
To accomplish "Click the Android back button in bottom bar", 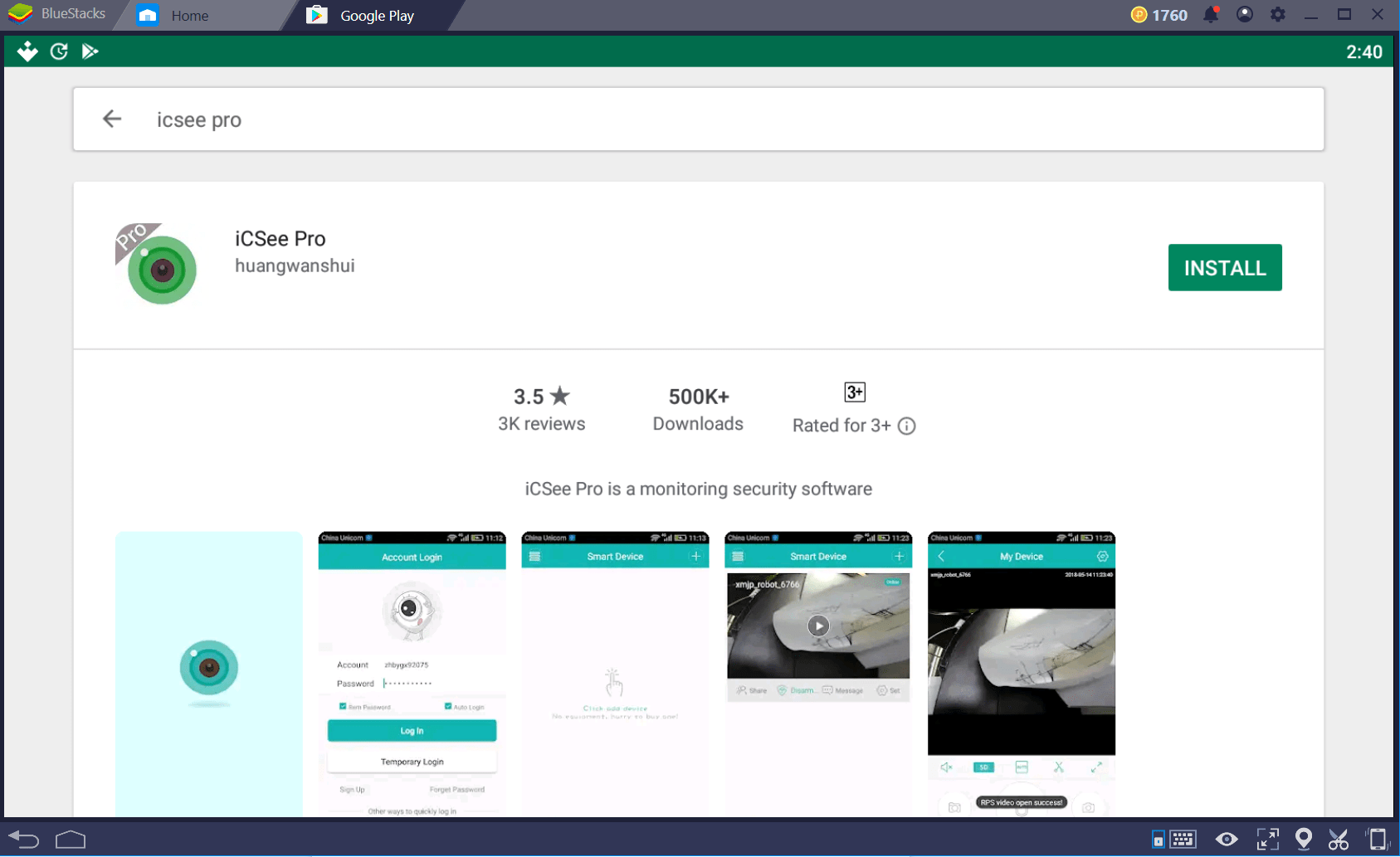I will tap(24, 840).
